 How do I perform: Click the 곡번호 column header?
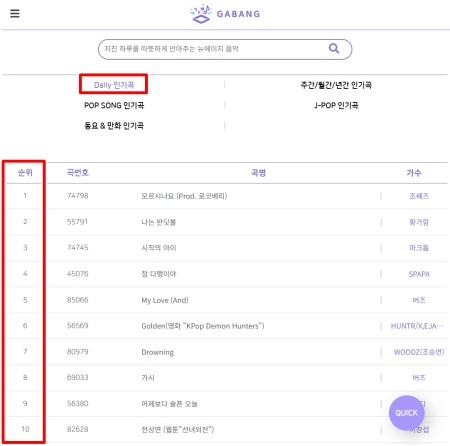coord(78,173)
